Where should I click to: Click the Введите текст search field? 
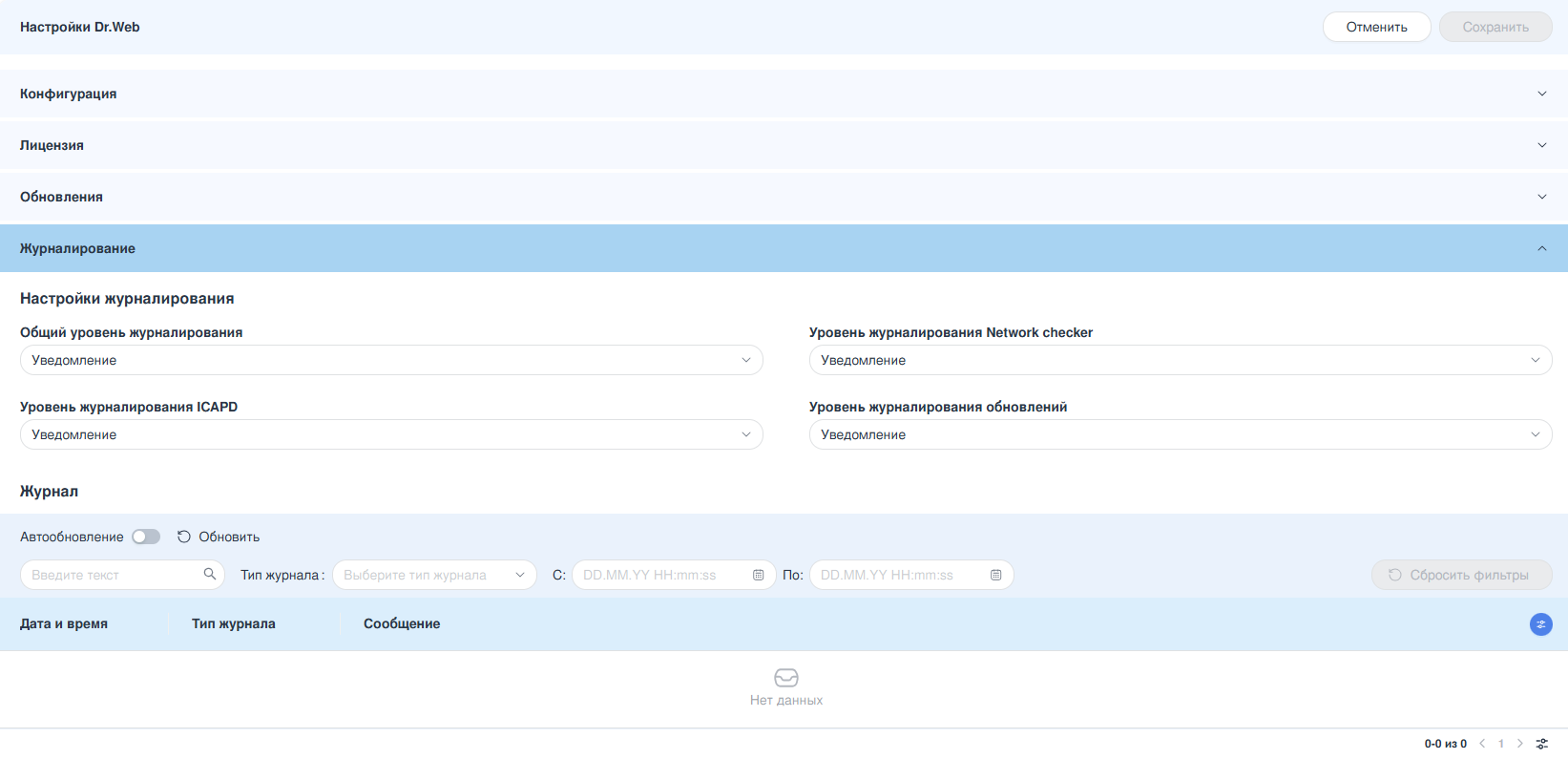tap(113, 575)
